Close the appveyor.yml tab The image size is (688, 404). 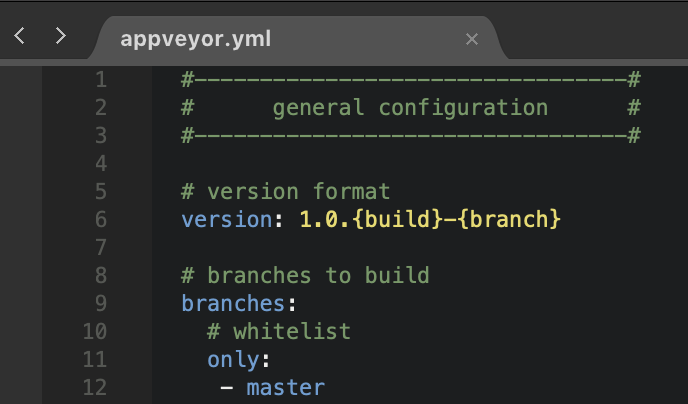[x=472, y=39]
